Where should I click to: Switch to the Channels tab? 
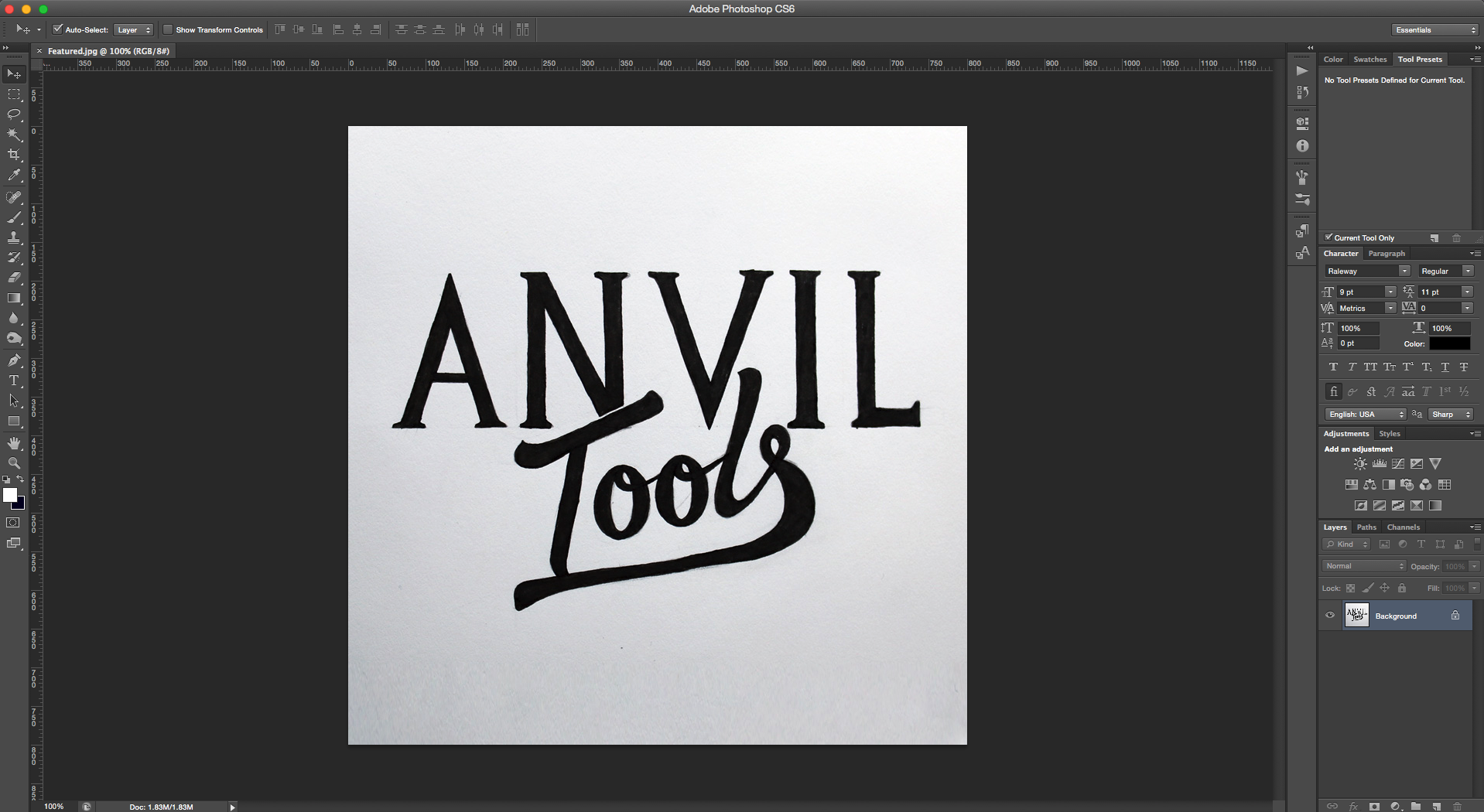click(1403, 527)
